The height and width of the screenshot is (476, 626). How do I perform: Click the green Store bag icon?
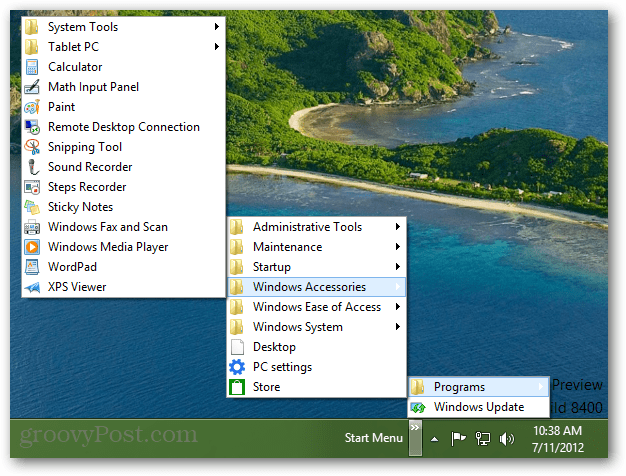tap(237, 387)
